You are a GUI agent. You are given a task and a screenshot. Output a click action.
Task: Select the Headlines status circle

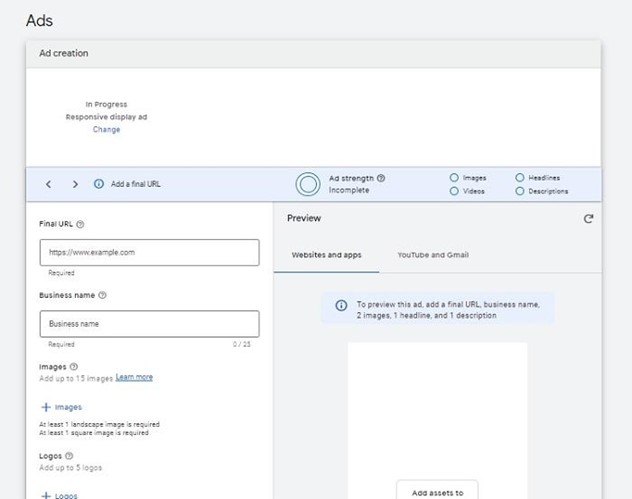click(520, 178)
